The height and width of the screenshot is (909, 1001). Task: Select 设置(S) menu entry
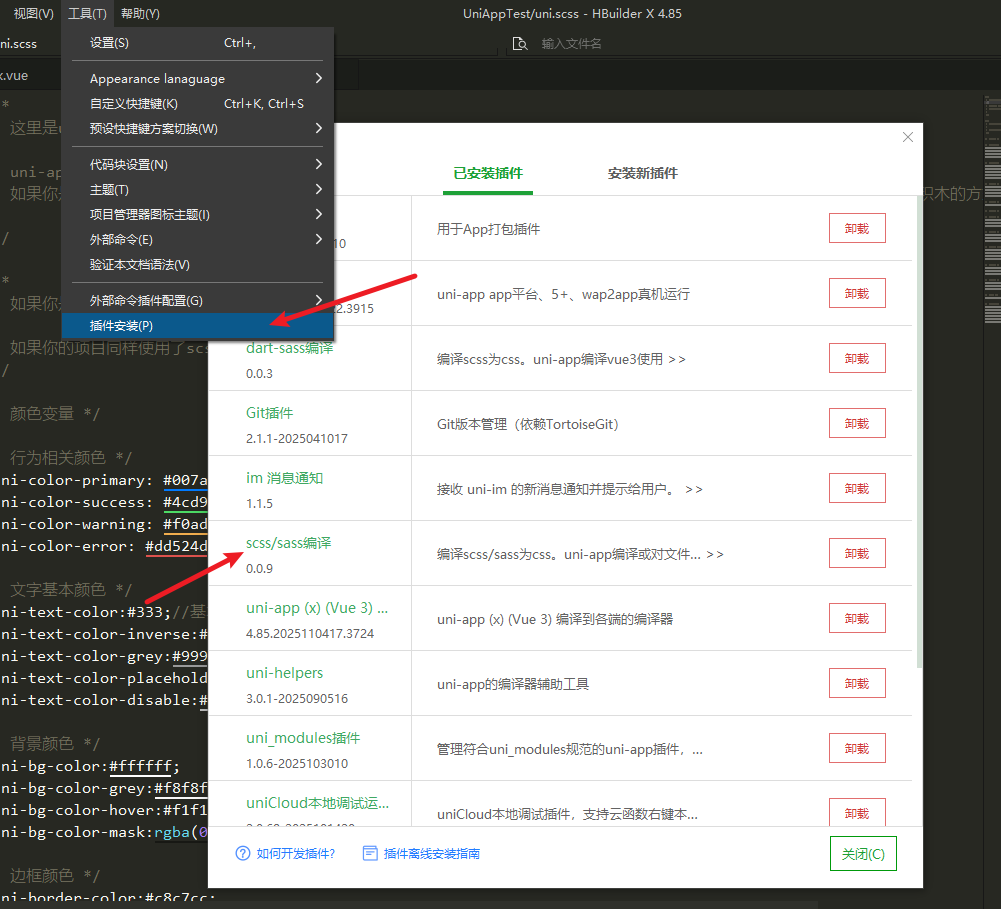coord(197,43)
